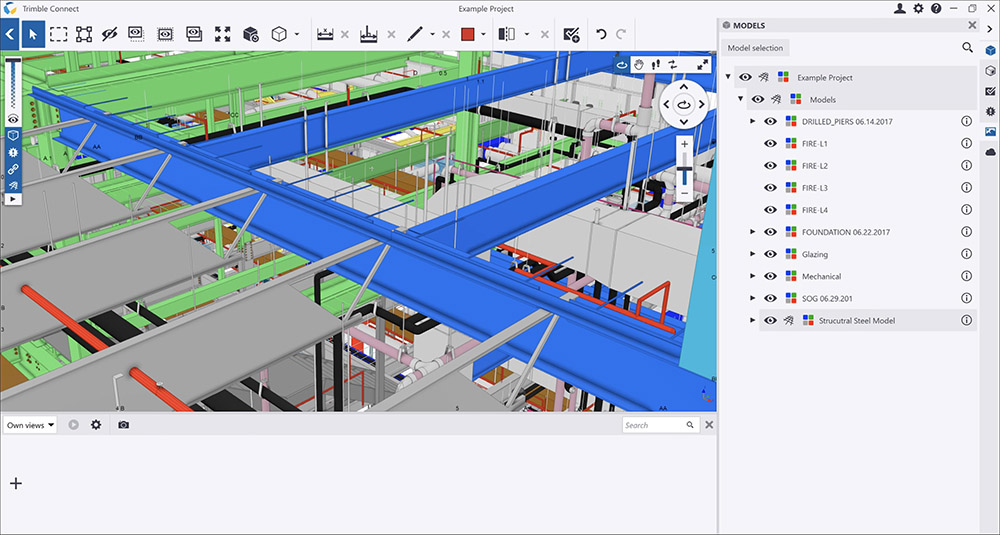The image size is (1000, 535).
Task: Choose the pencil markup tool
Action: [x=415, y=34]
